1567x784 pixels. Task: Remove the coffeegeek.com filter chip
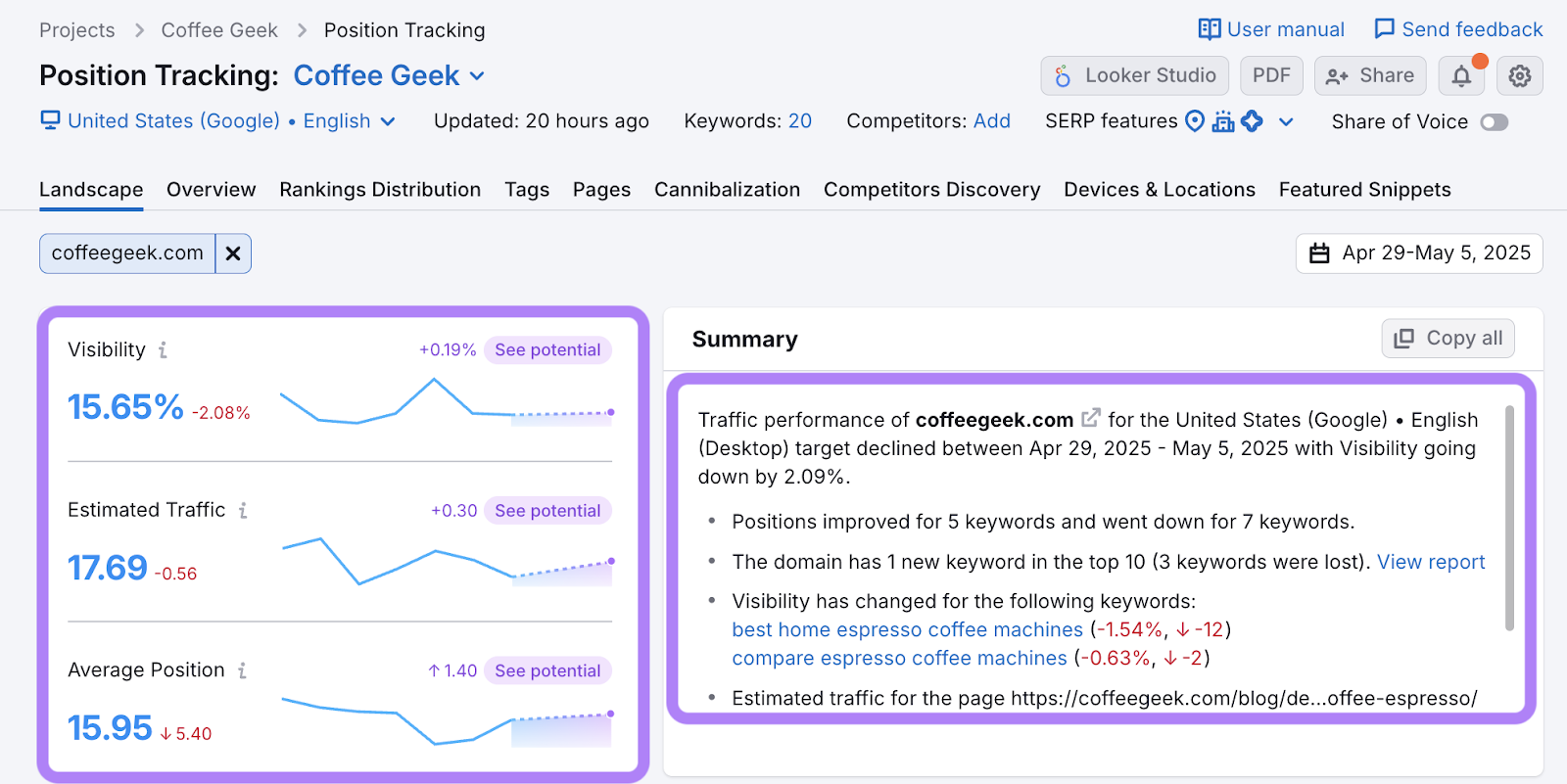click(x=233, y=254)
